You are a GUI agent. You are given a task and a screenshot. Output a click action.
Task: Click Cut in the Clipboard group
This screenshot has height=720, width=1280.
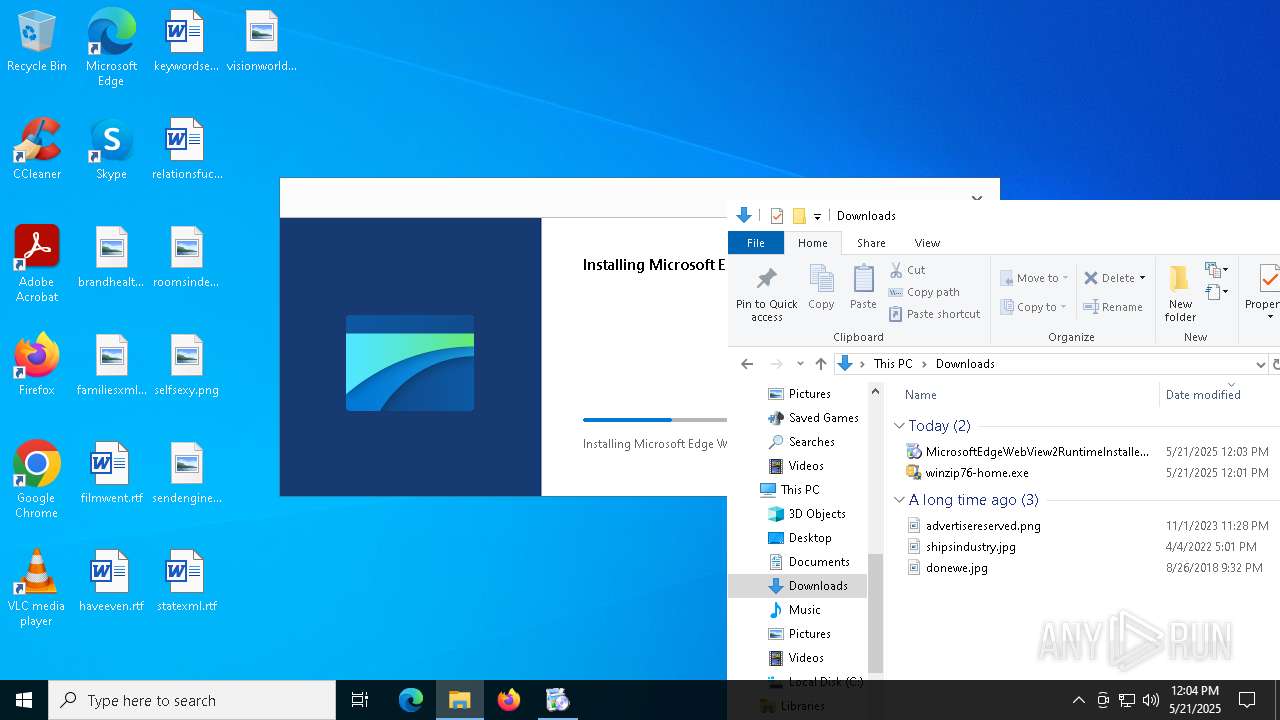[x=908, y=270]
